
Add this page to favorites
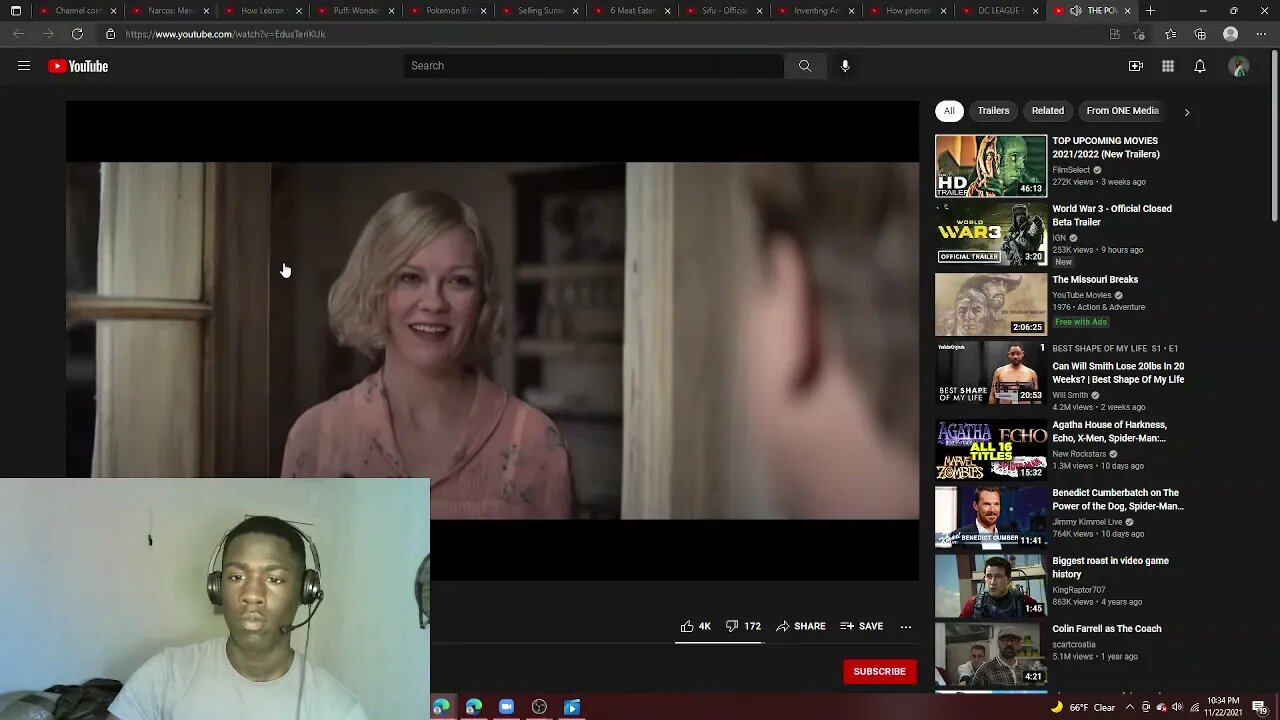1139,34
